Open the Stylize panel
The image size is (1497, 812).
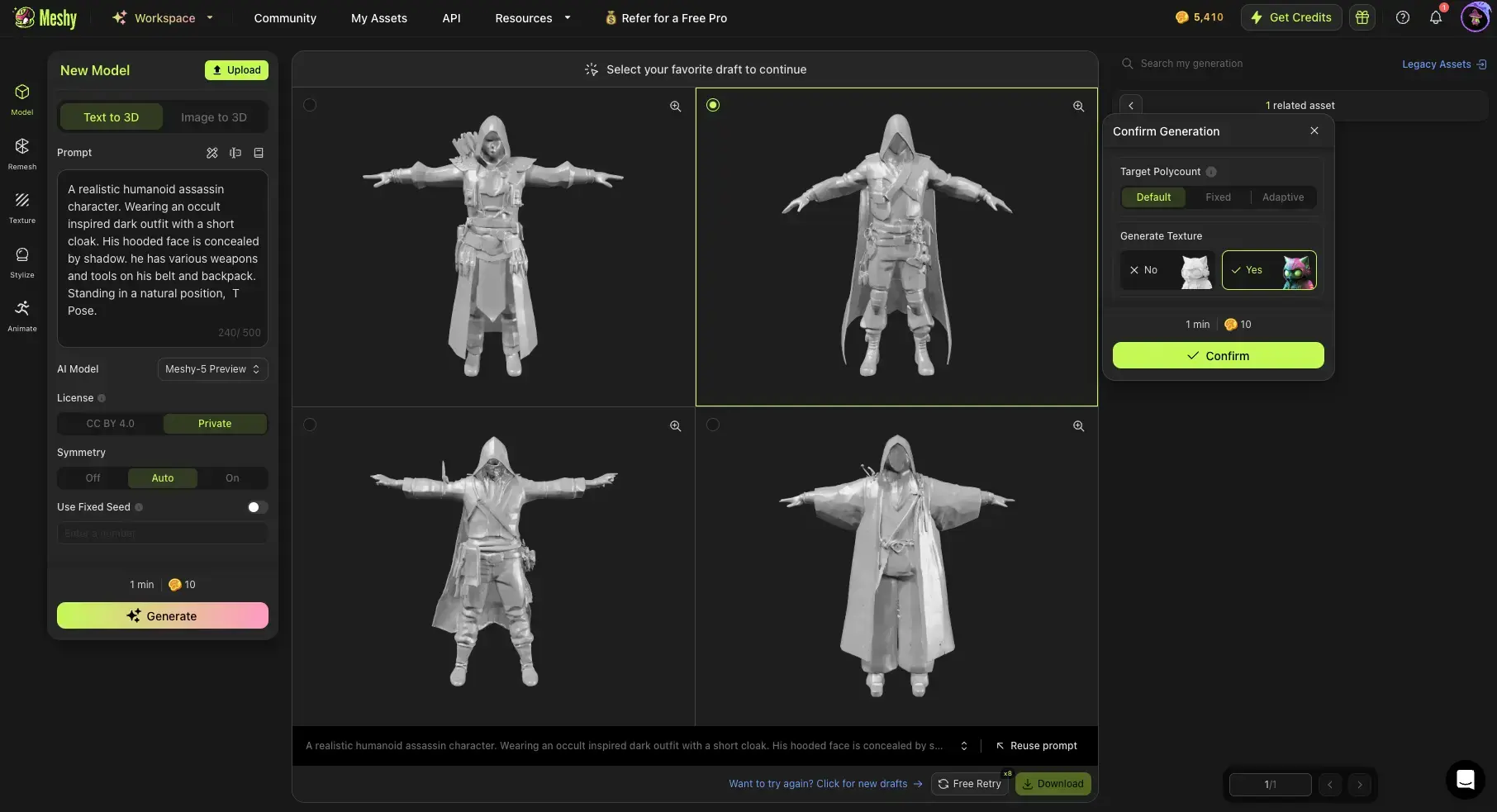[21, 262]
